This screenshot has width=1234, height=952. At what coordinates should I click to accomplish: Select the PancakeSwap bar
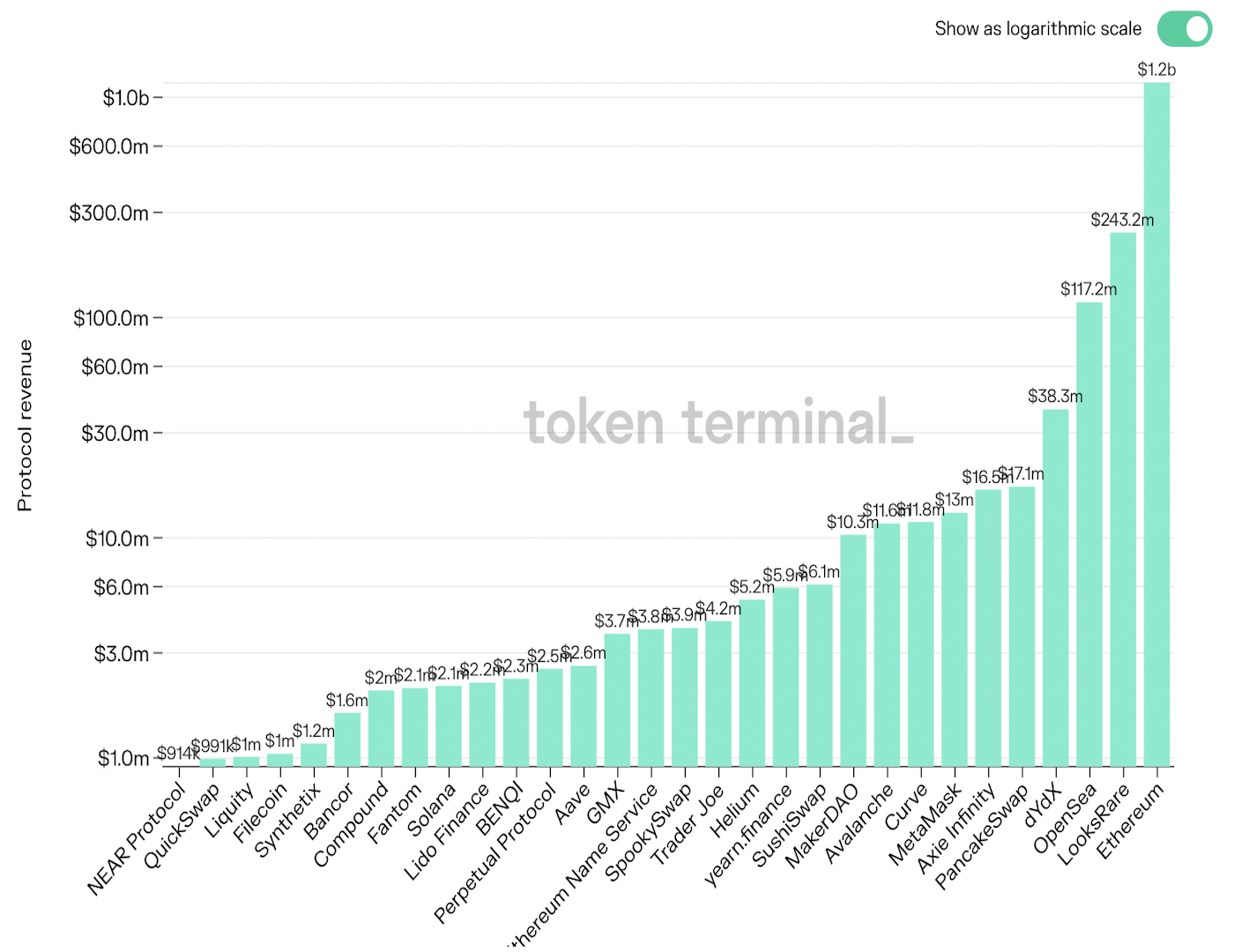pos(1022,626)
